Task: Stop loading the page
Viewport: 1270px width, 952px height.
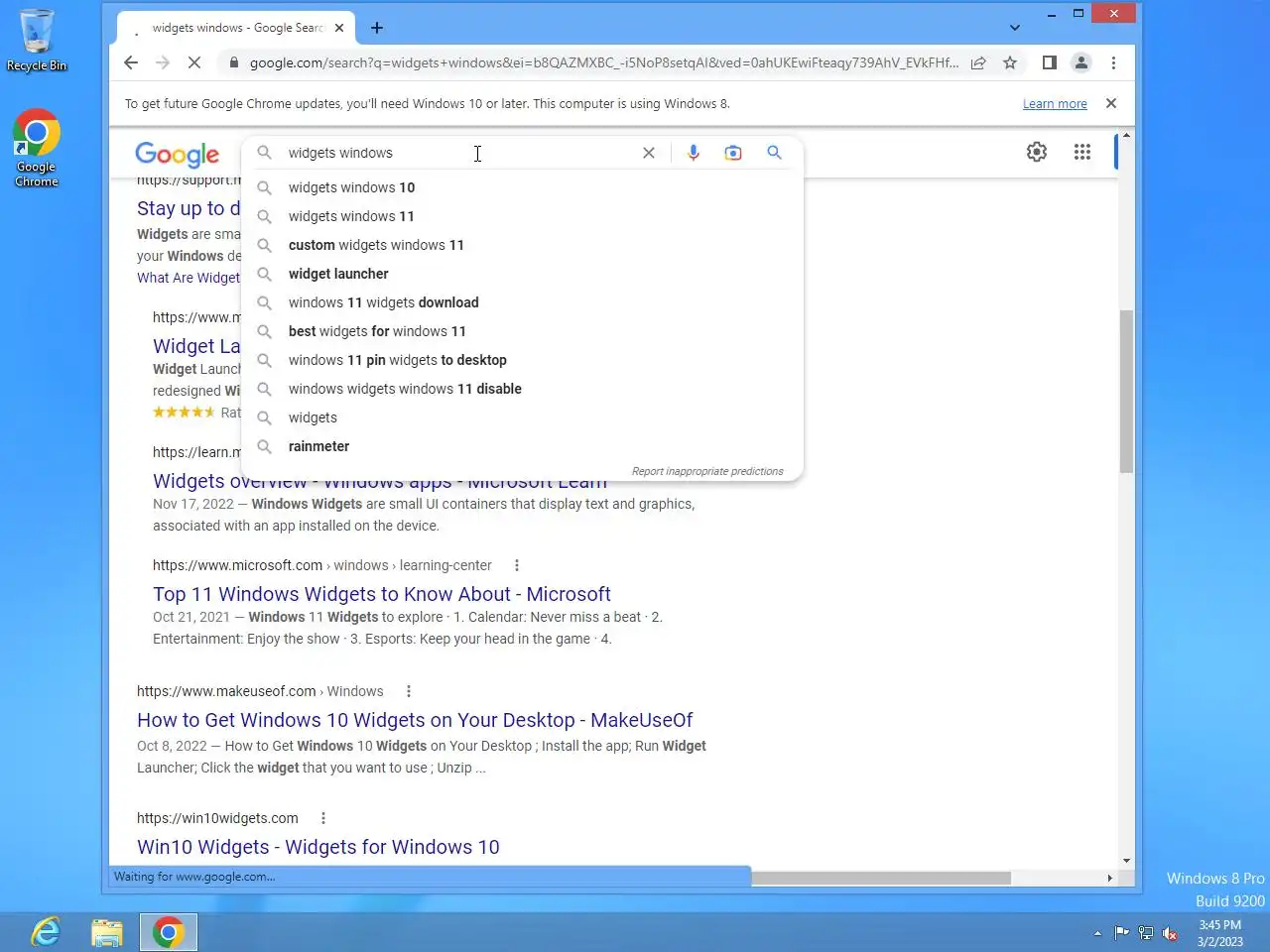Action: (x=194, y=62)
